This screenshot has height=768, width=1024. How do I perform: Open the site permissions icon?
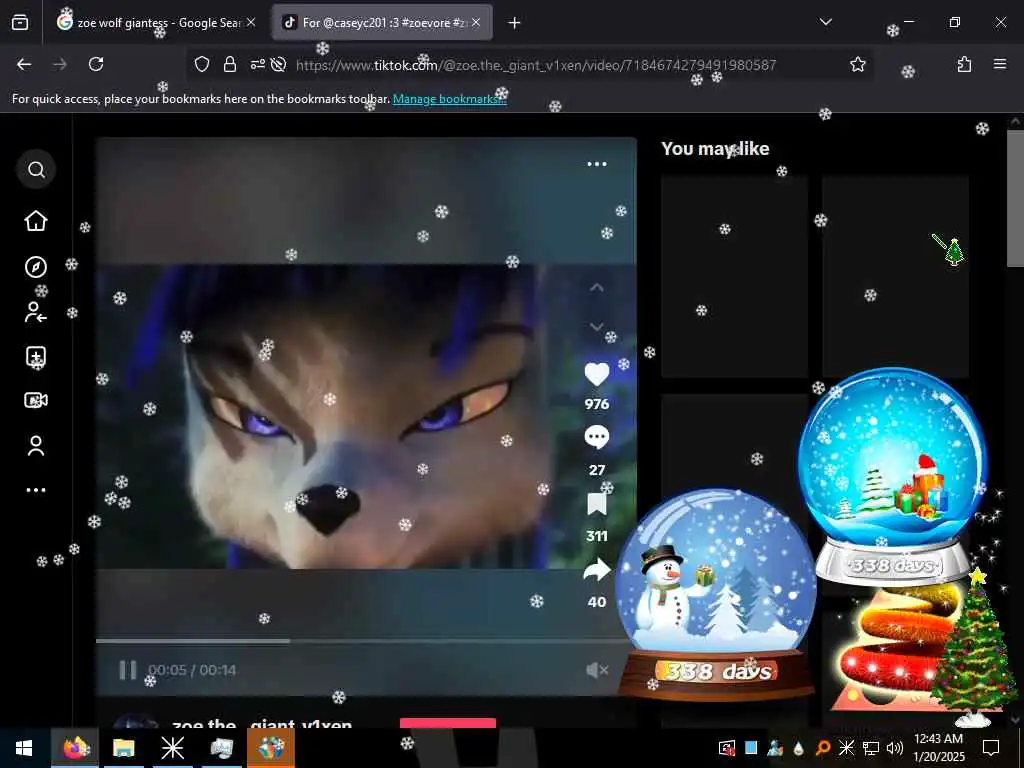[x=257, y=64]
